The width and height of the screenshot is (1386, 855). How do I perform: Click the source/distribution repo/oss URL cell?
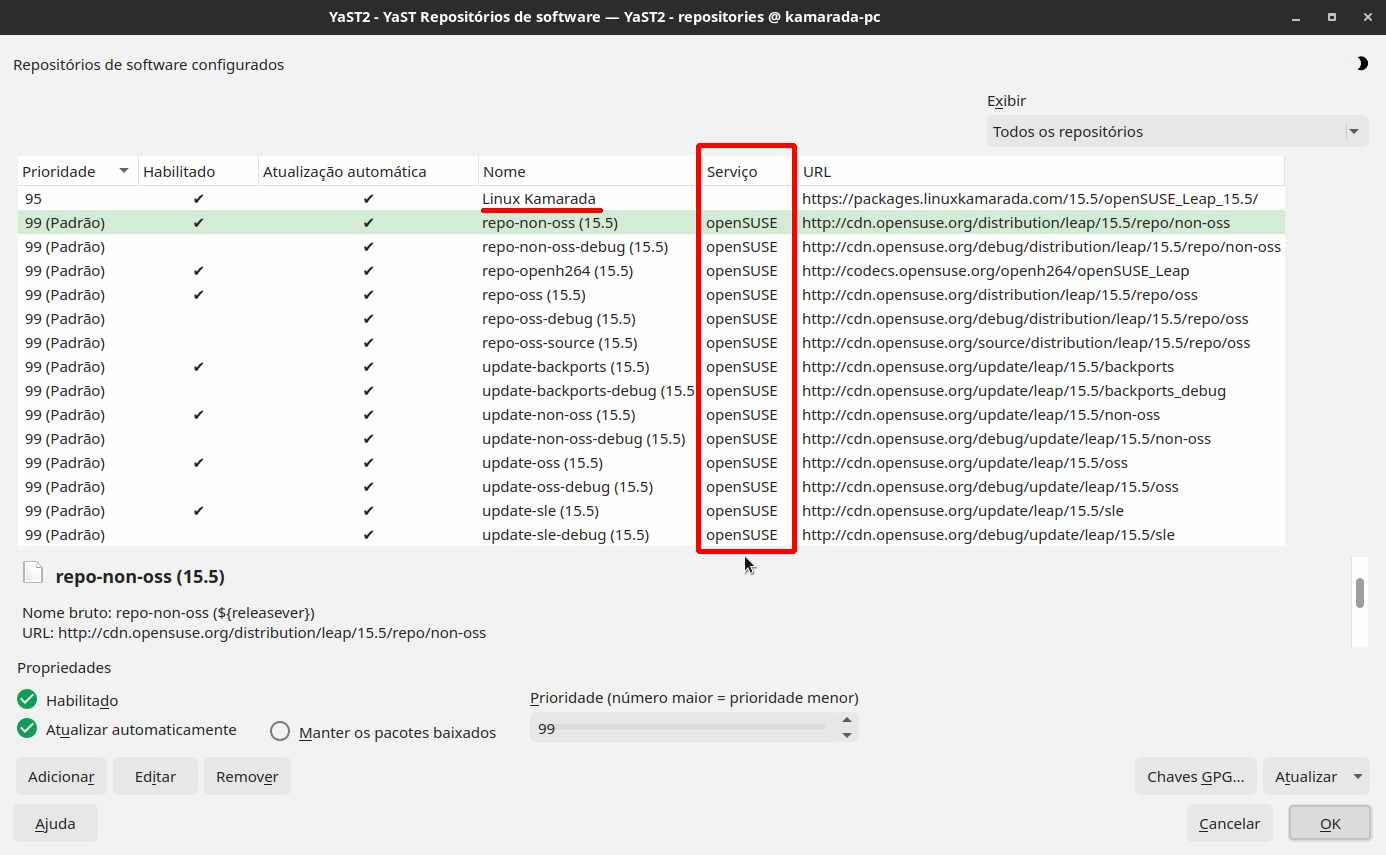pyautogui.click(x=1026, y=343)
